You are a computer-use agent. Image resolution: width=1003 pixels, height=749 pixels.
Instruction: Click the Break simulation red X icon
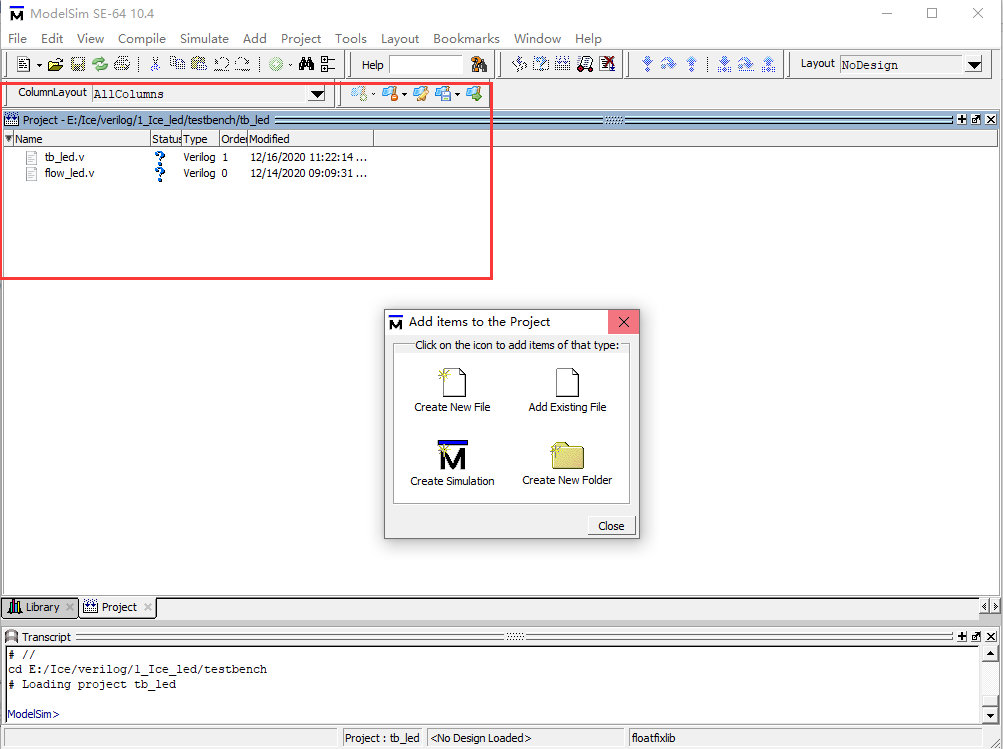click(x=608, y=63)
